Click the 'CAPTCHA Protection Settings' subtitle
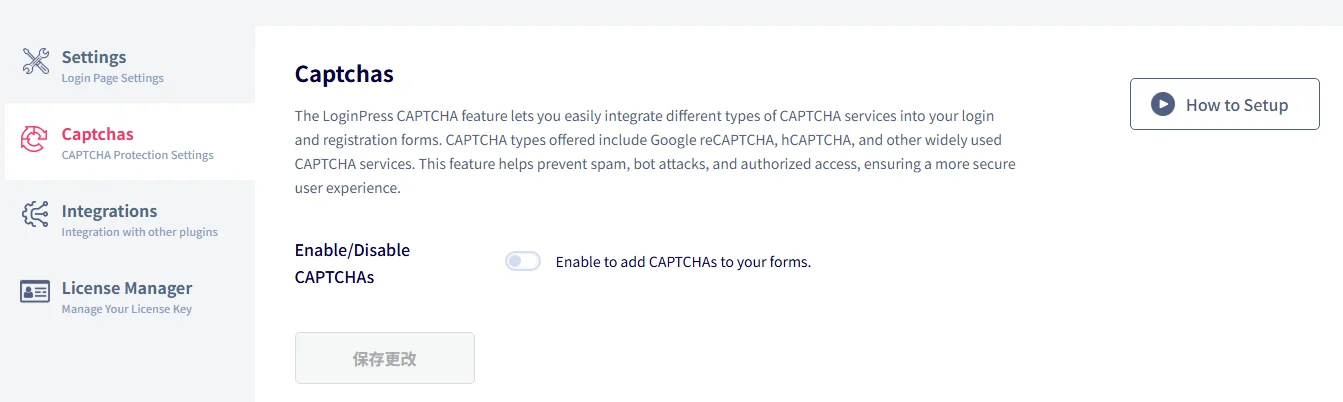 (137, 155)
